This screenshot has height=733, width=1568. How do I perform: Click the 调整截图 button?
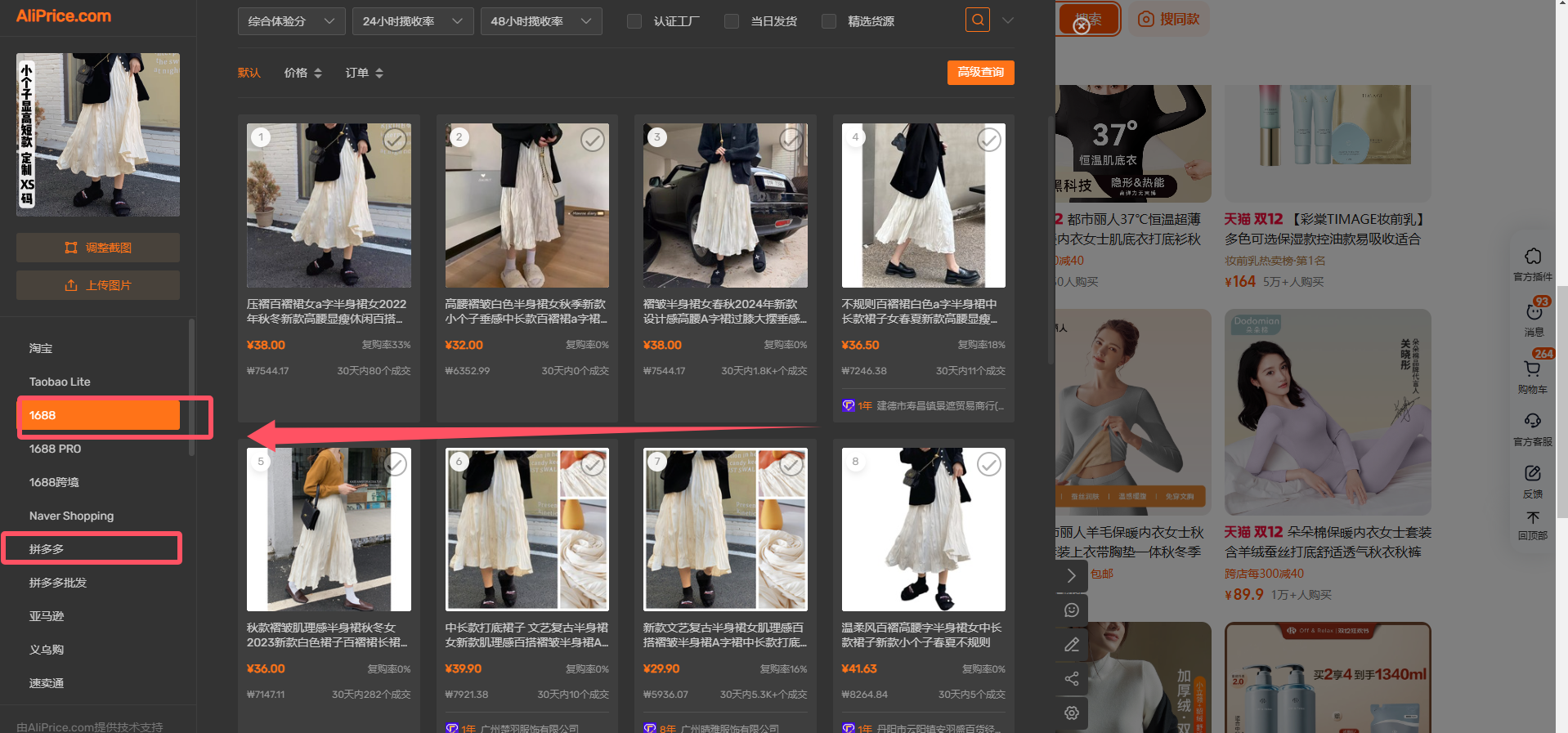click(x=98, y=248)
